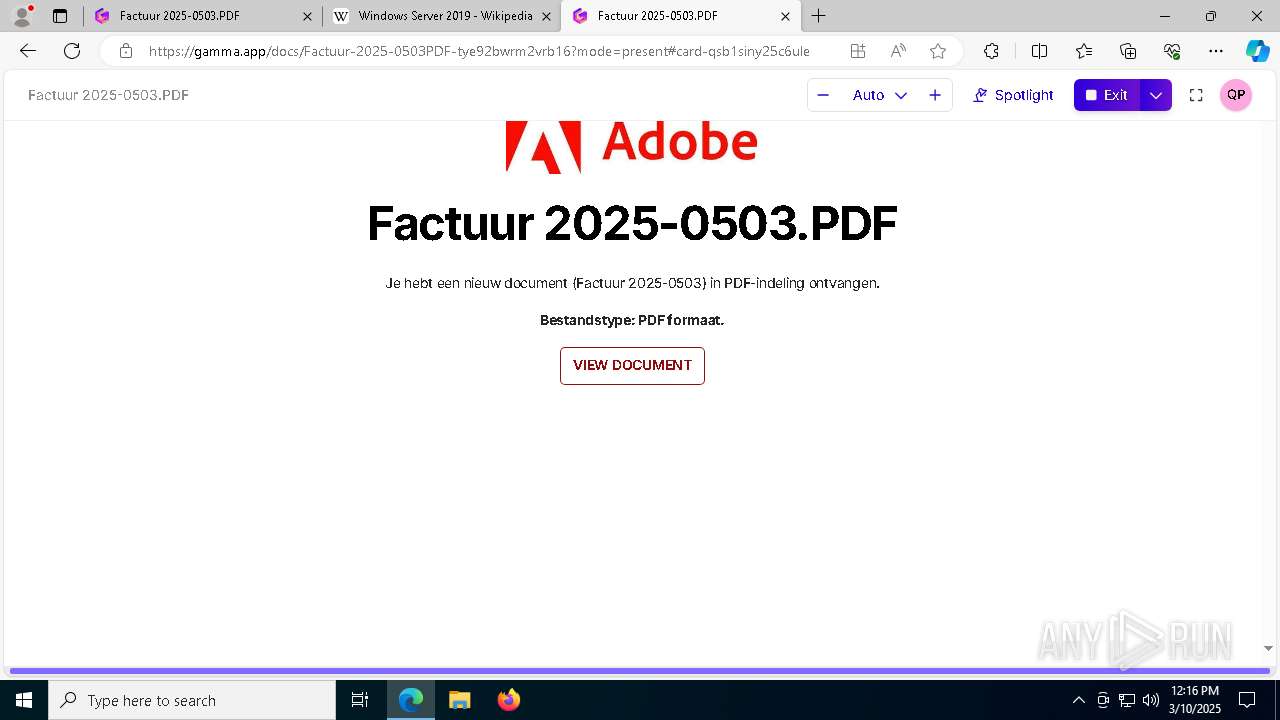This screenshot has height=720, width=1280.
Task: Open File Explorer from taskbar
Action: (459, 700)
